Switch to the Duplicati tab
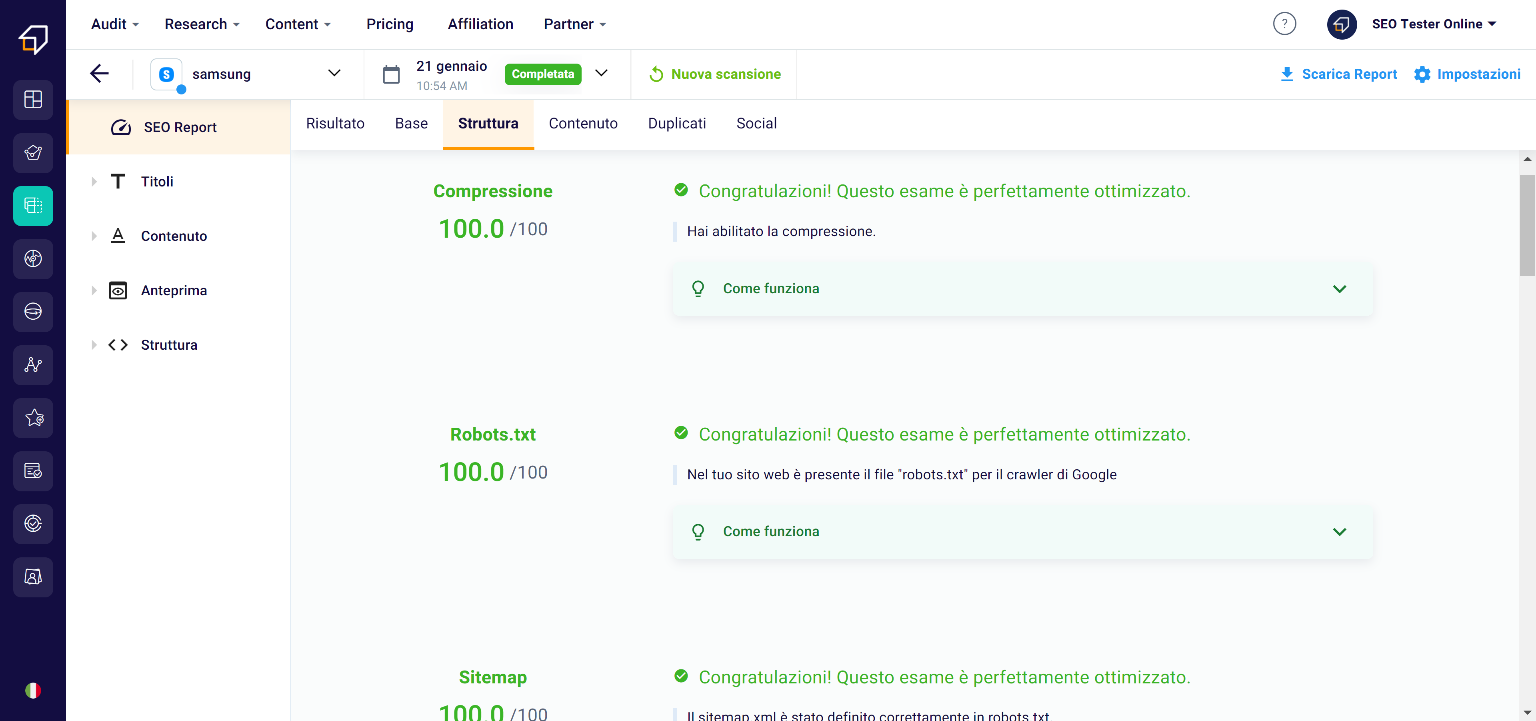Image resolution: width=1536 pixels, height=721 pixels. coord(677,123)
